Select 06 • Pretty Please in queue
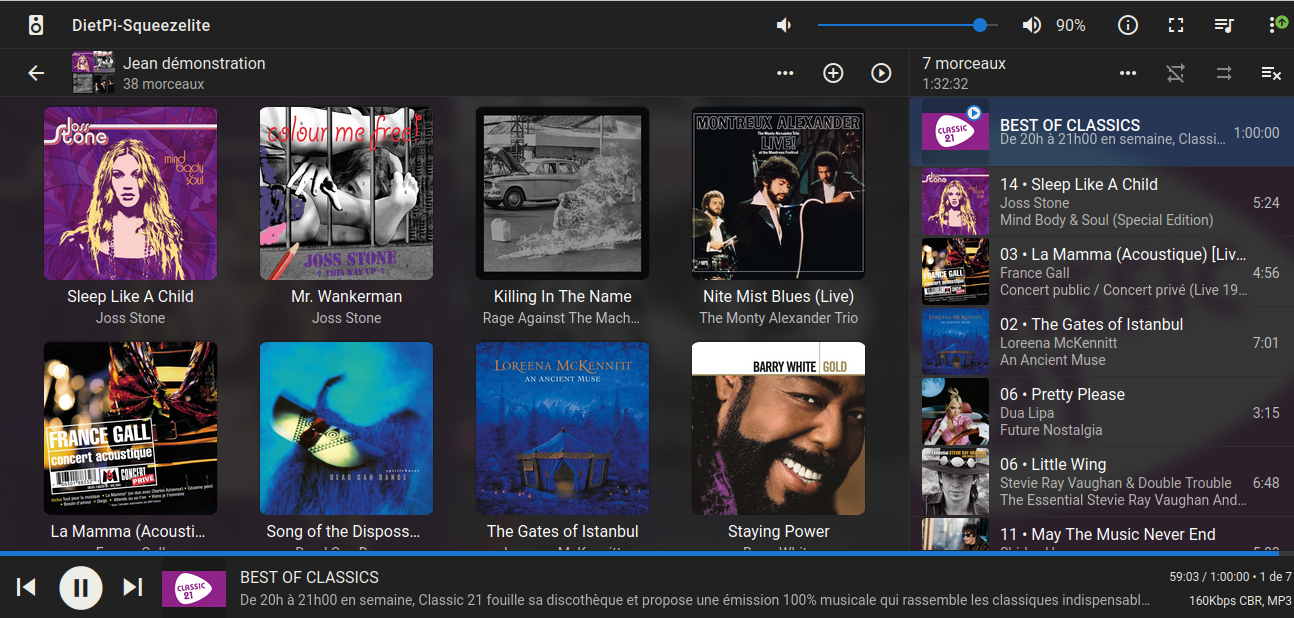Viewport: 1294px width, 618px height. point(1102,412)
